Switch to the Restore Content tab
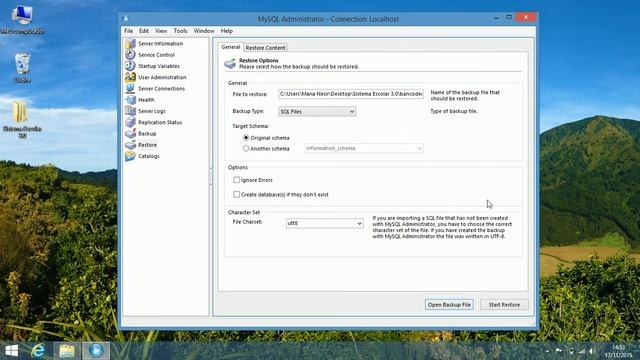 coord(265,48)
